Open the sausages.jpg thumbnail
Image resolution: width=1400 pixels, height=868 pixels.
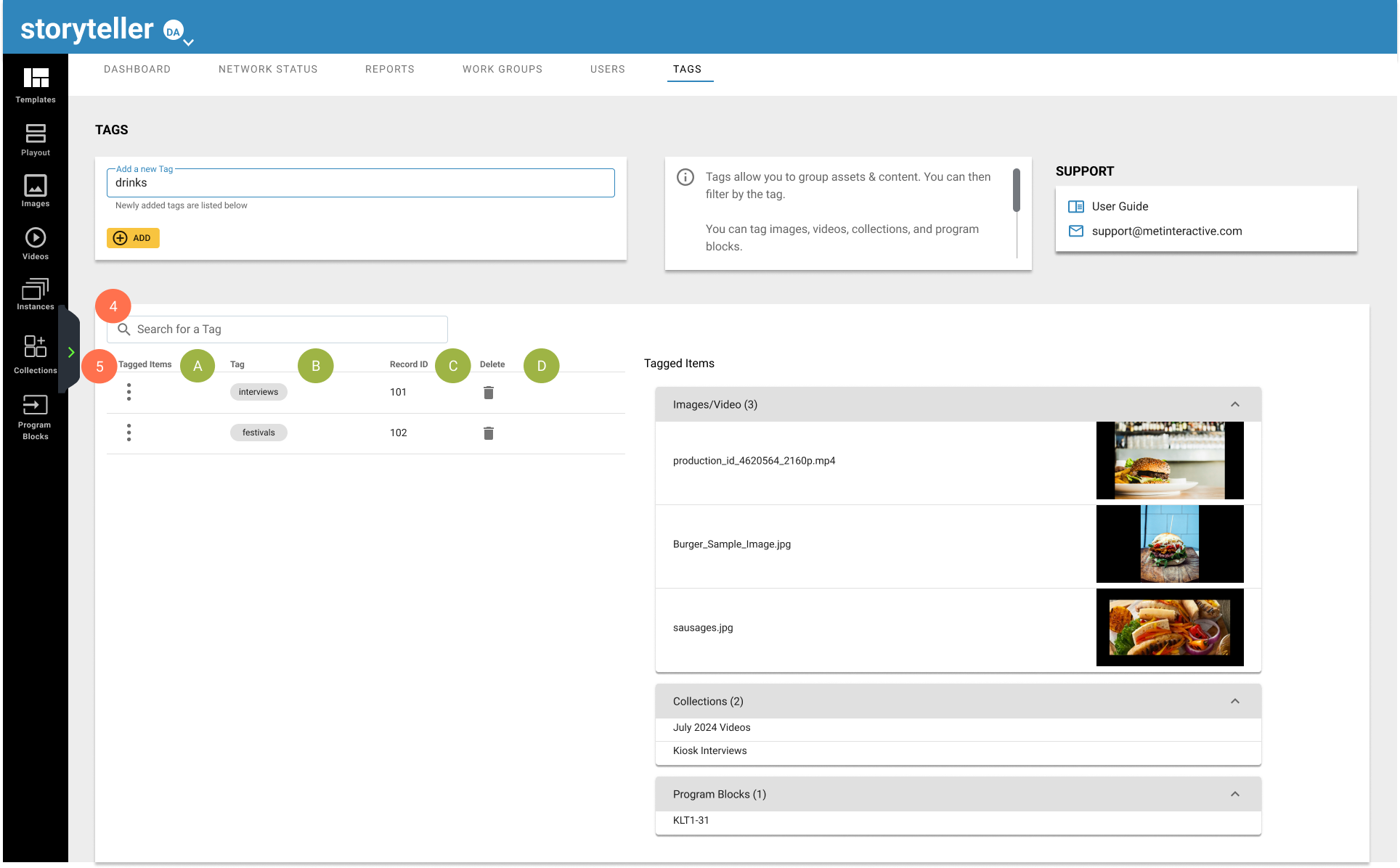pyautogui.click(x=1170, y=627)
